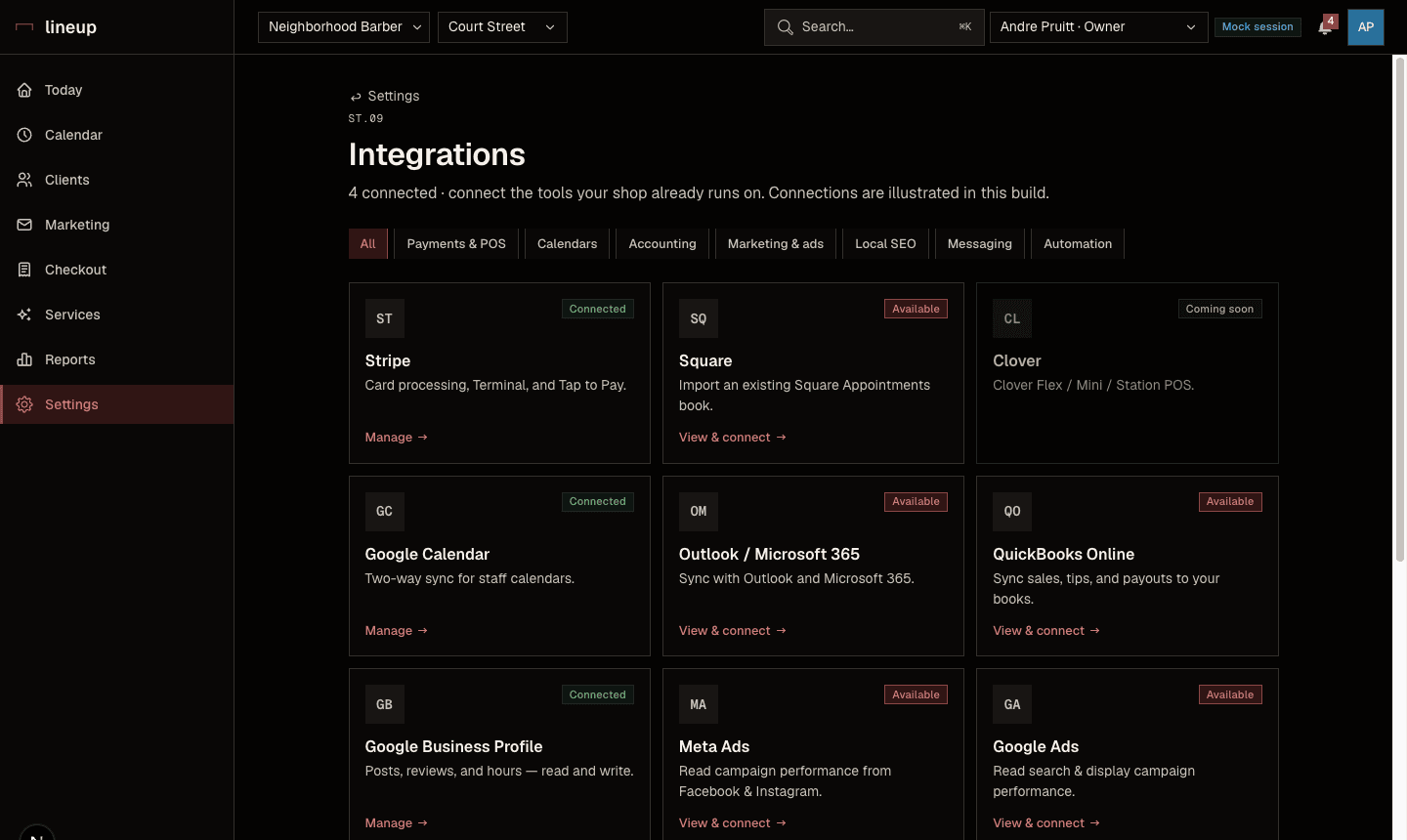Image resolution: width=1407 pixels, height=840 pixels.
Task: Click Manage link on Google Calendar card
Action: tap(397, 631)
